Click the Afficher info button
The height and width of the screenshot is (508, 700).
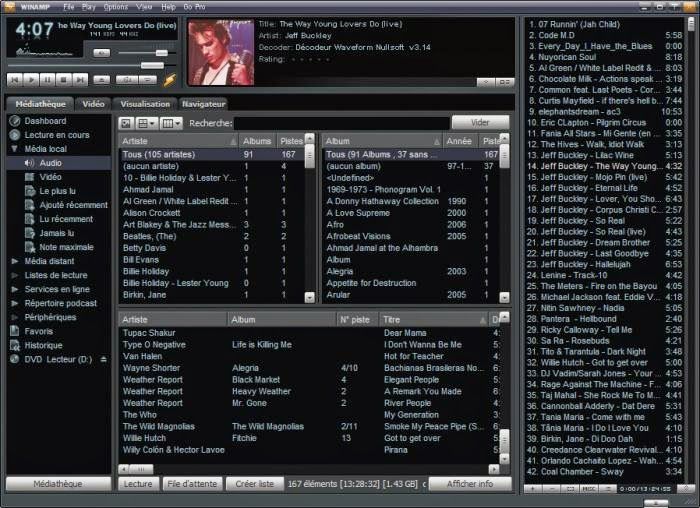pos(470,483)
